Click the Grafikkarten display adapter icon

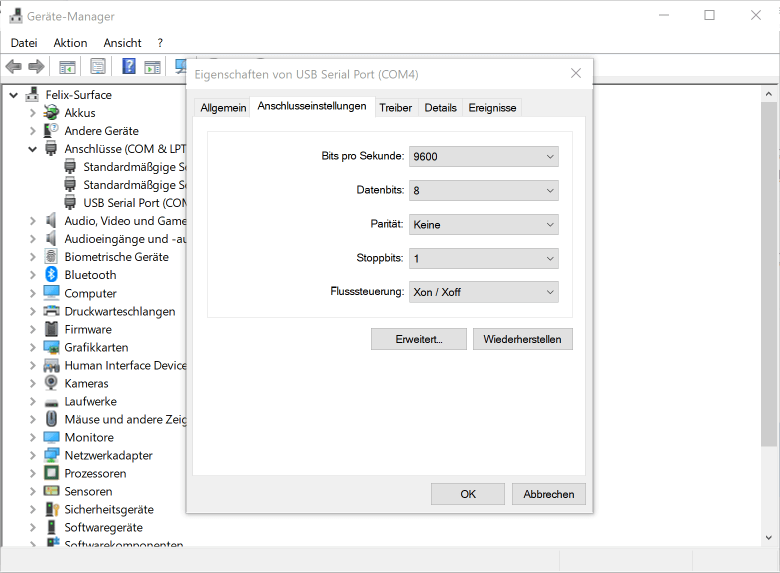(x=51, y=347)
